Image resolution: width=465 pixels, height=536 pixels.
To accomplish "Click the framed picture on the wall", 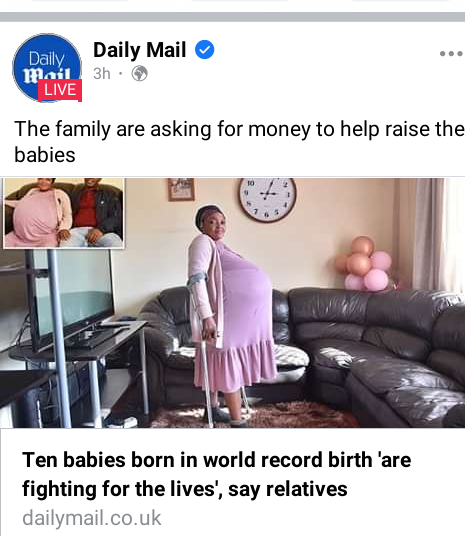I will (181, 189).
